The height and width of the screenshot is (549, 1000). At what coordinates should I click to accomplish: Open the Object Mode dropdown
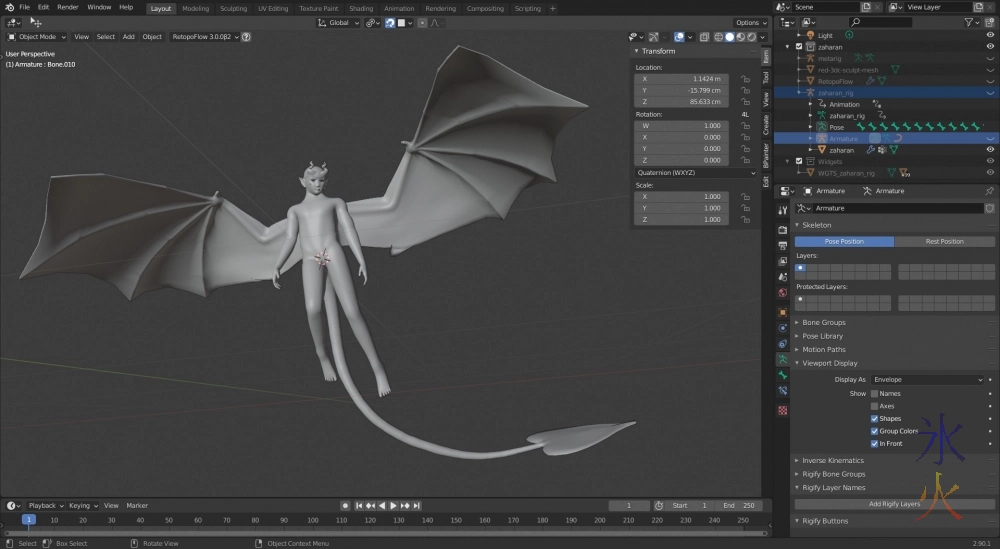[x=38, y=37]
